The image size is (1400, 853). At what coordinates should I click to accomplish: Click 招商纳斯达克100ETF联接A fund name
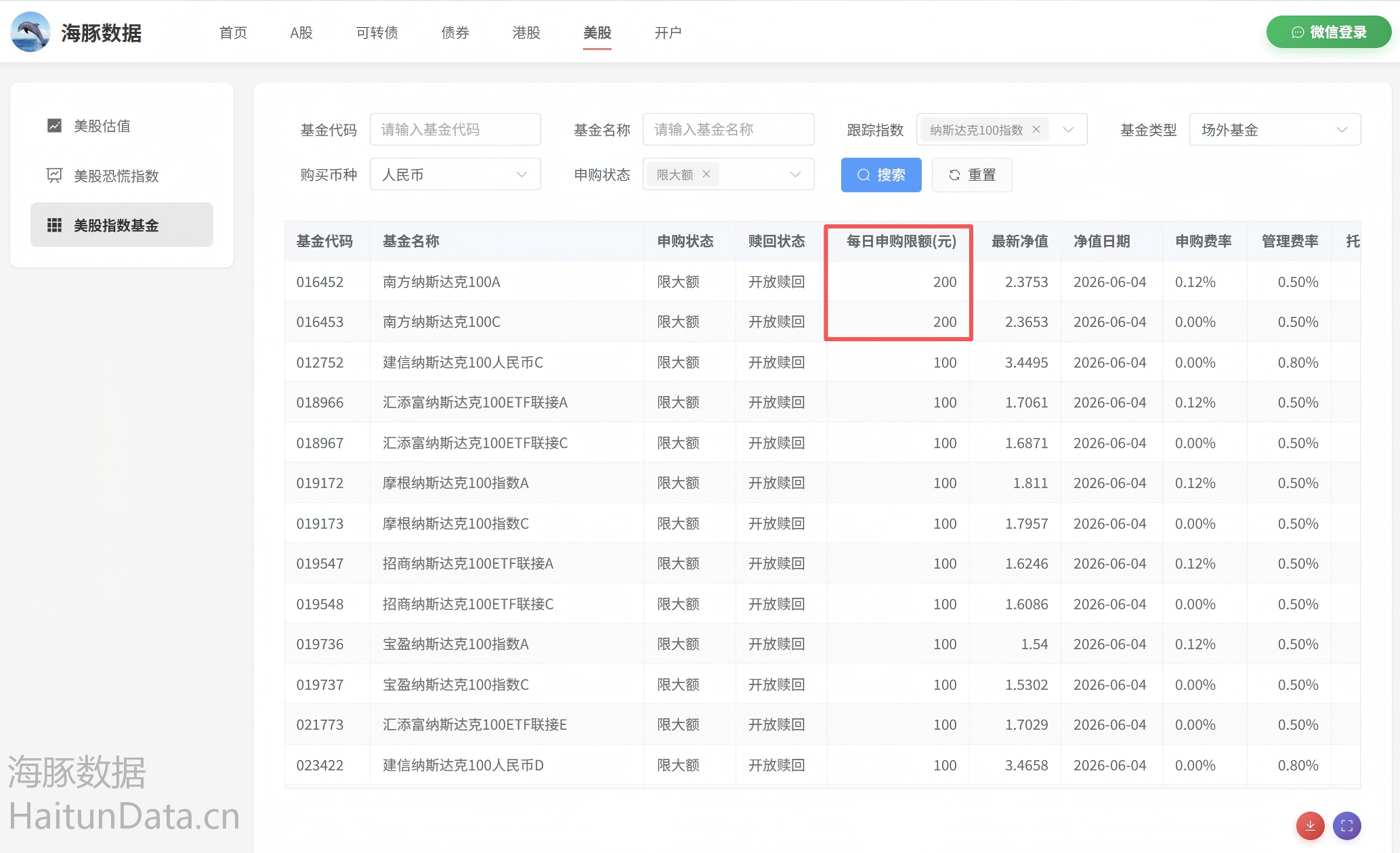coord(469,563)
